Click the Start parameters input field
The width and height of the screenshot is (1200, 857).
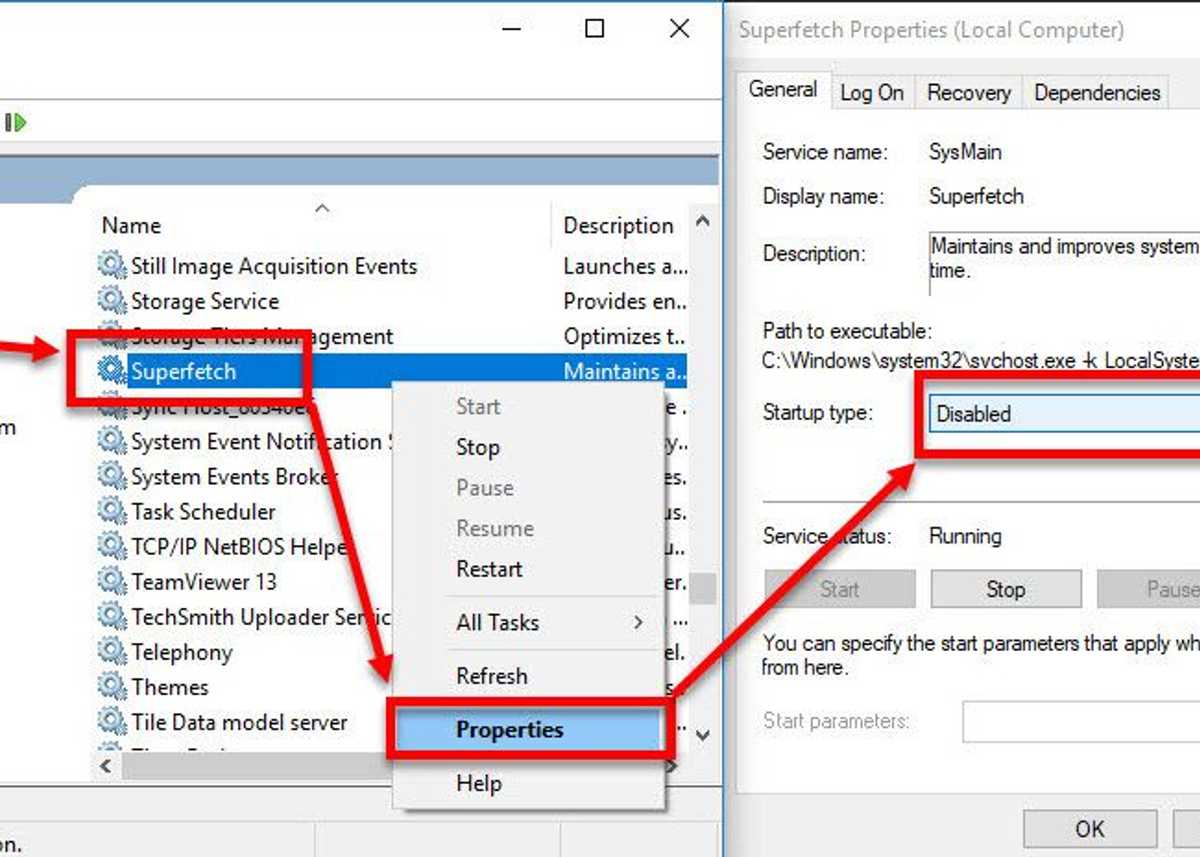point(1081,721)
